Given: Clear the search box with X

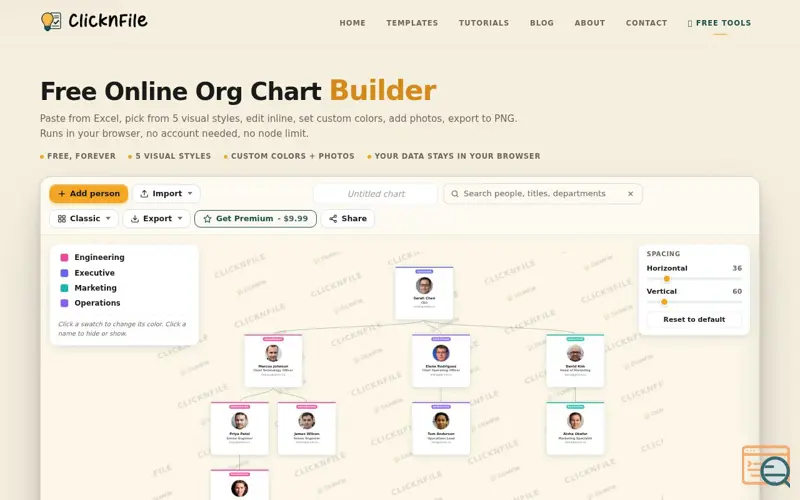Looking at the screenshot, I should [630, 194].
